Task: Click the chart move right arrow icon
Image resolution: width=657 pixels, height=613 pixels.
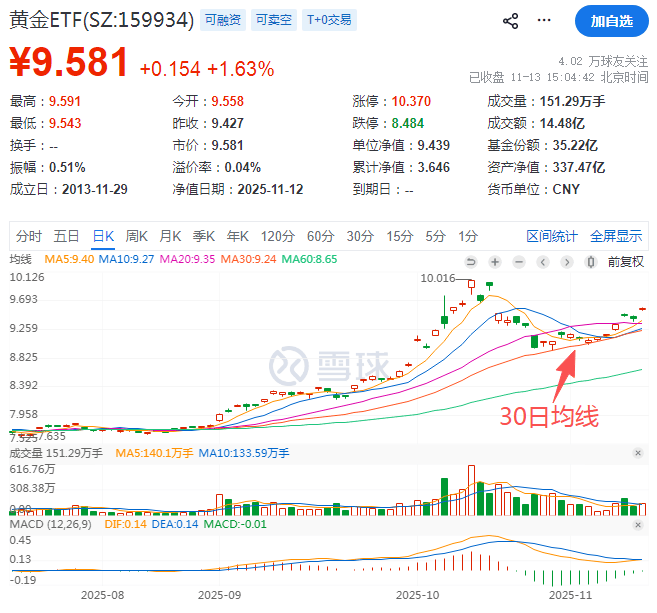Action: [567, 262]
